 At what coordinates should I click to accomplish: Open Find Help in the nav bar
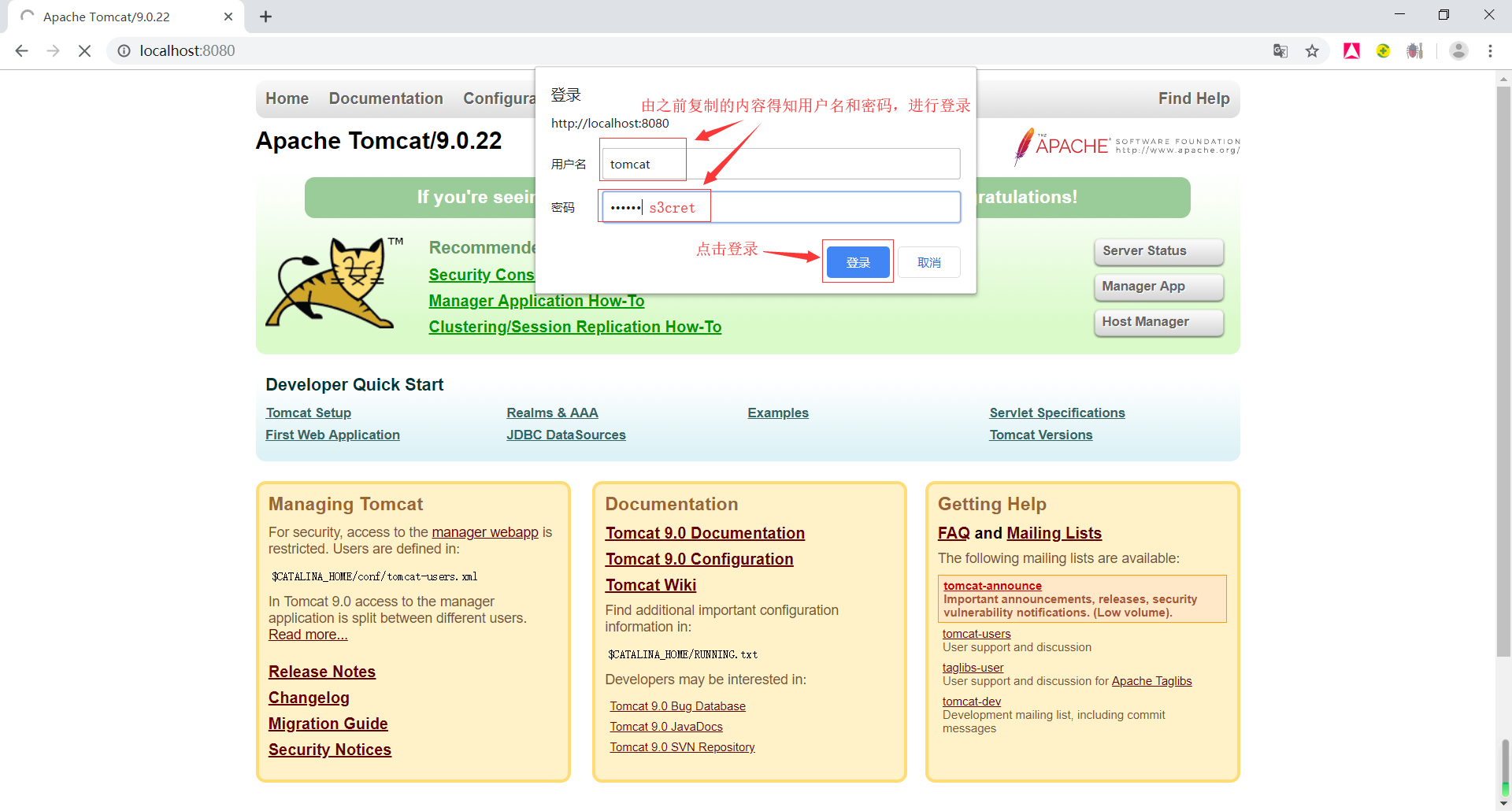point(1194,98)
